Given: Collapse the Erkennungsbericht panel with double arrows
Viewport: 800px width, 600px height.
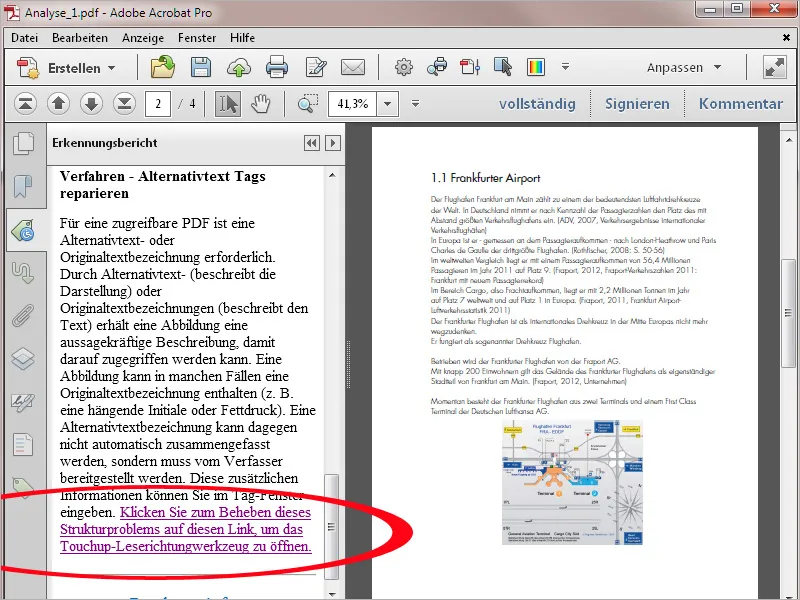Looking at the screenshot, I should [312, 143].
